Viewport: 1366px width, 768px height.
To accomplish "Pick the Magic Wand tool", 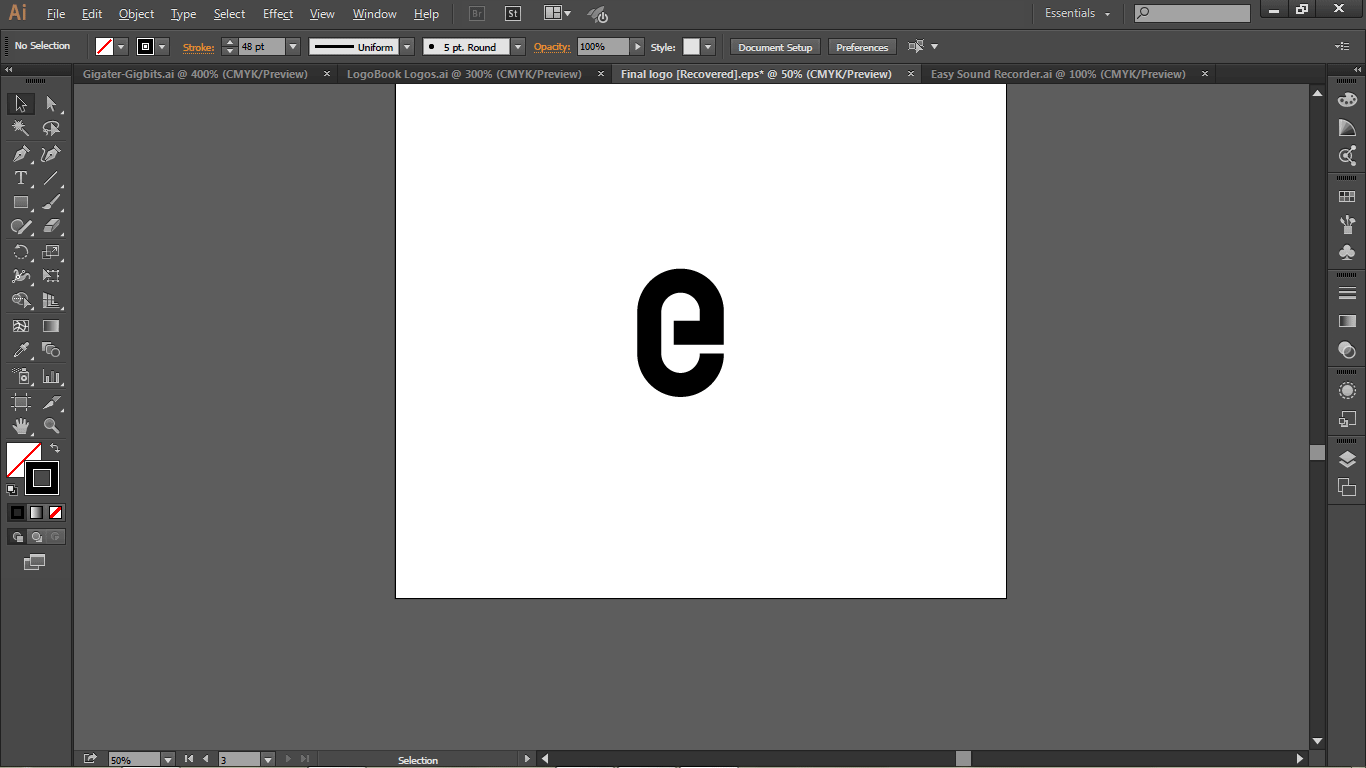I will pos(20,129).
